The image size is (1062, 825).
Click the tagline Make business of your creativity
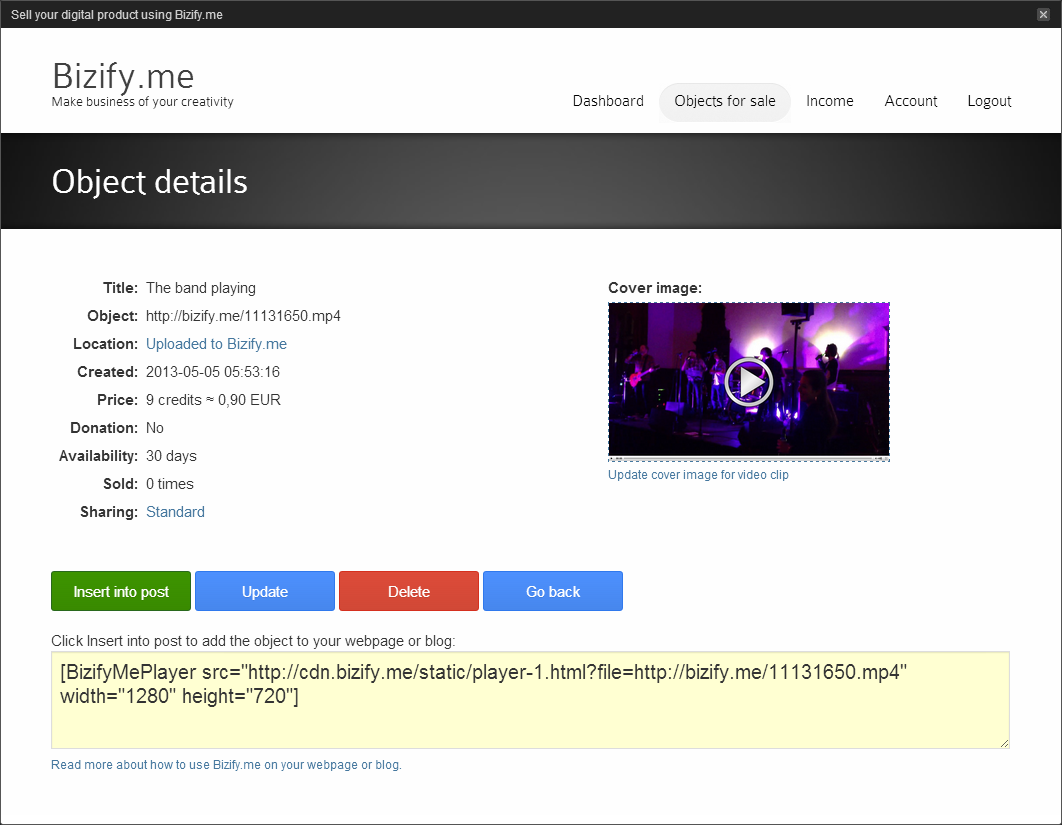click(x=143, y=102)
